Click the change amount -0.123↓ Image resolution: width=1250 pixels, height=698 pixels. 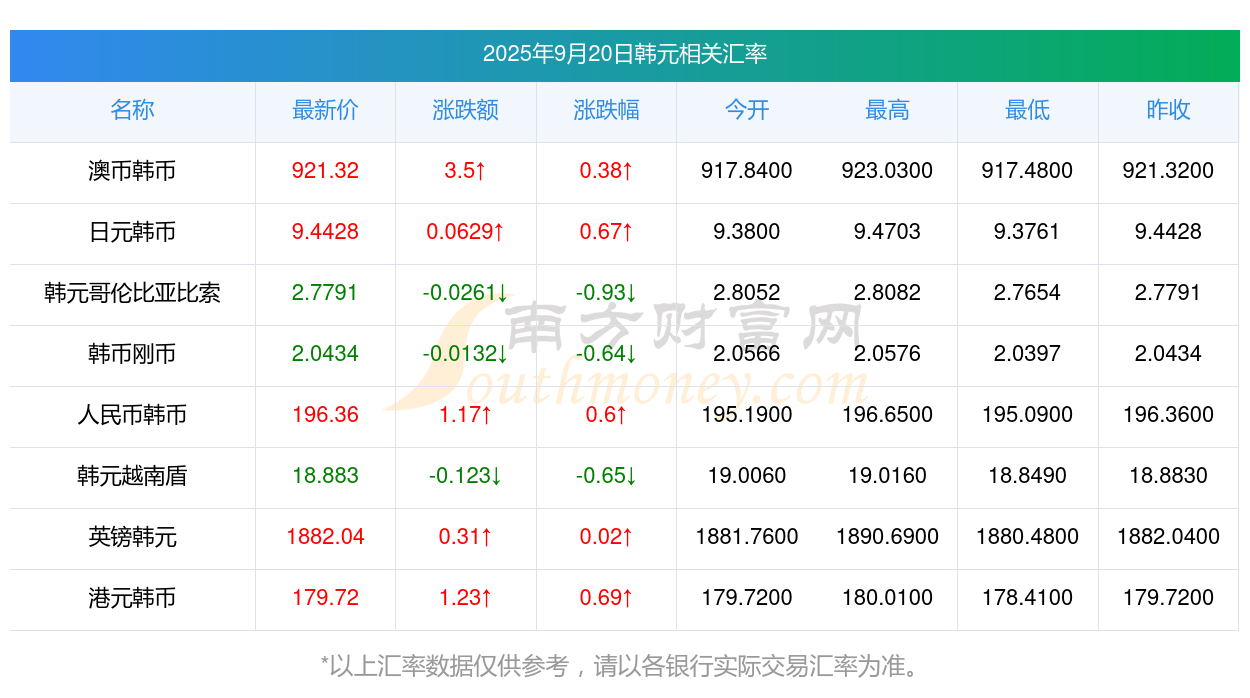click(x=466, y=476)
